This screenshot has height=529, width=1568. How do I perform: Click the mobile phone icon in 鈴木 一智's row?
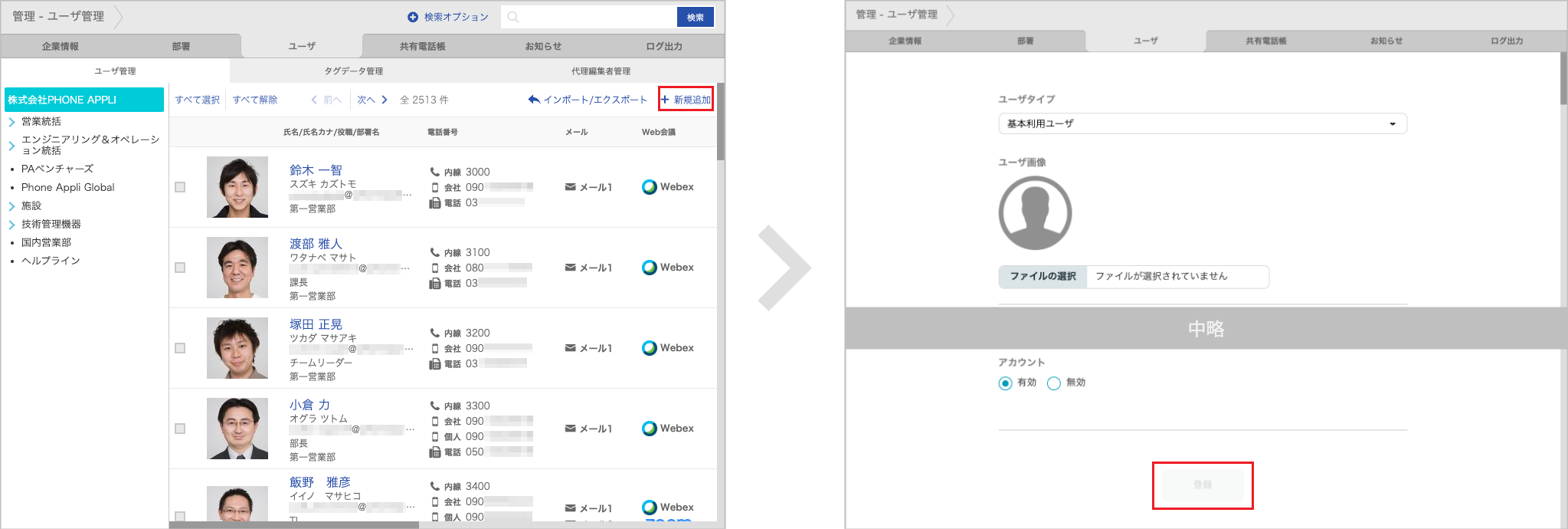(435, 187)
